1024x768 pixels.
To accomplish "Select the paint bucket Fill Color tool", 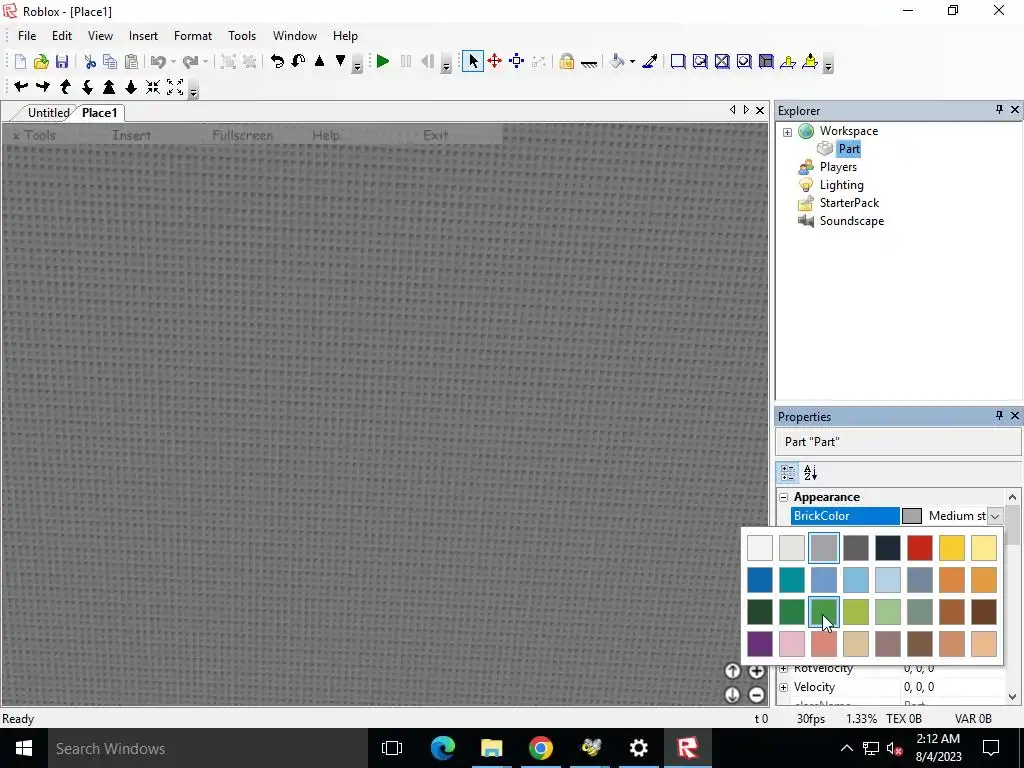I will [x=617, y=61].
